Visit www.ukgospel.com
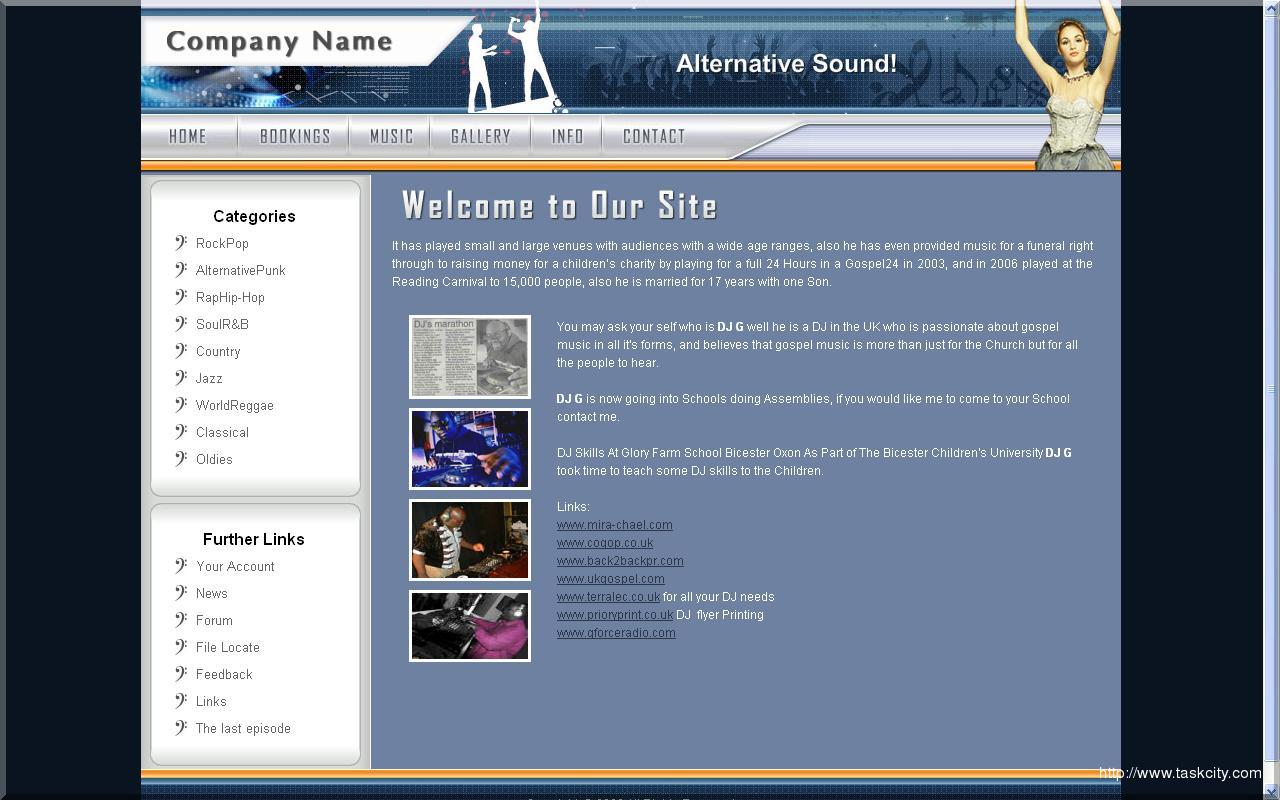Image resolution: width=1280 pixels, height=800 pixels. point(610,578)
